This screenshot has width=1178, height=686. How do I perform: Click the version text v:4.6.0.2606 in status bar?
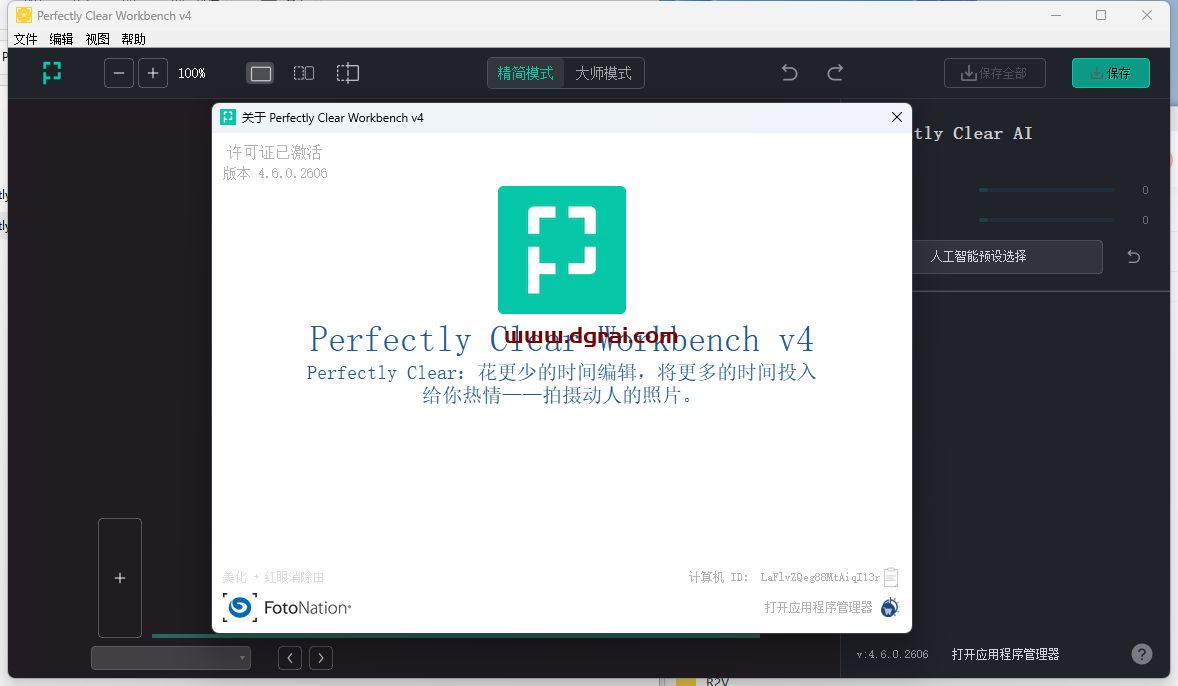[x=893, y=654]
